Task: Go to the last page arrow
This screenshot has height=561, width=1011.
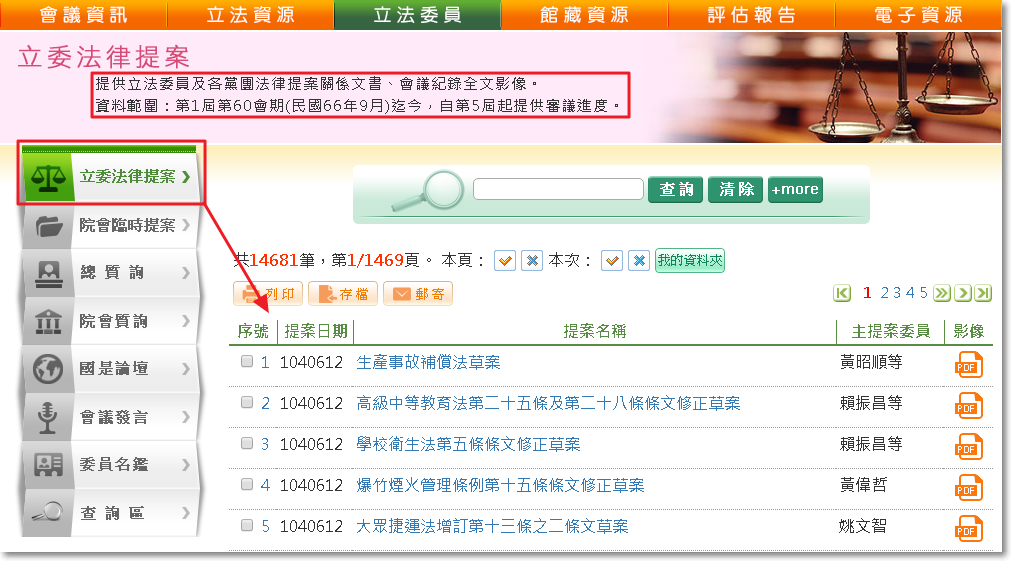Action: point(983,293)
